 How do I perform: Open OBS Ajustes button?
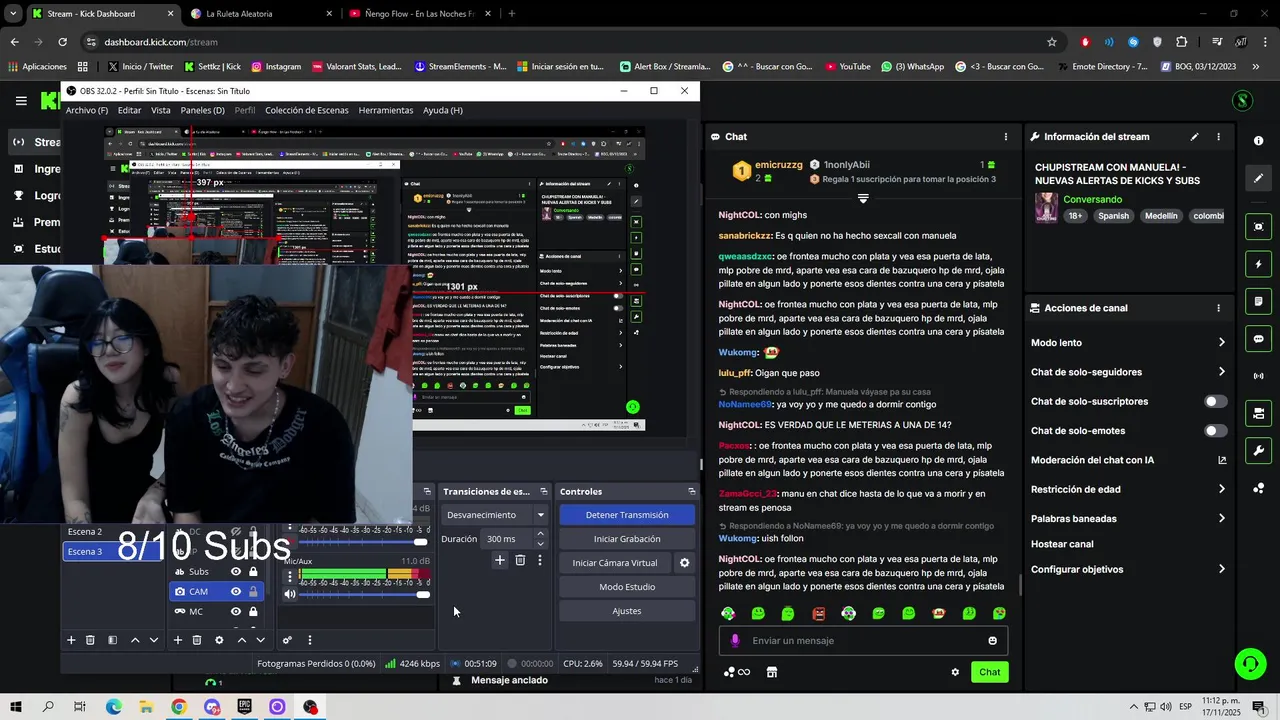click(x=627, y=611)
